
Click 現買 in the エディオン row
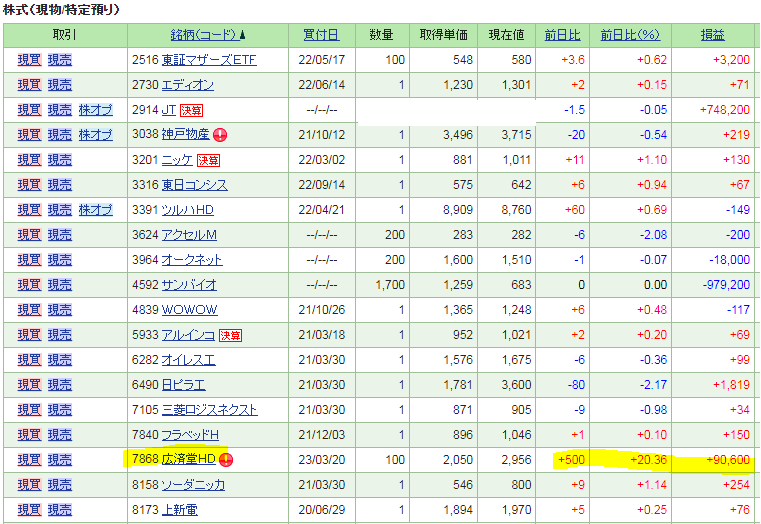point(30,85)
